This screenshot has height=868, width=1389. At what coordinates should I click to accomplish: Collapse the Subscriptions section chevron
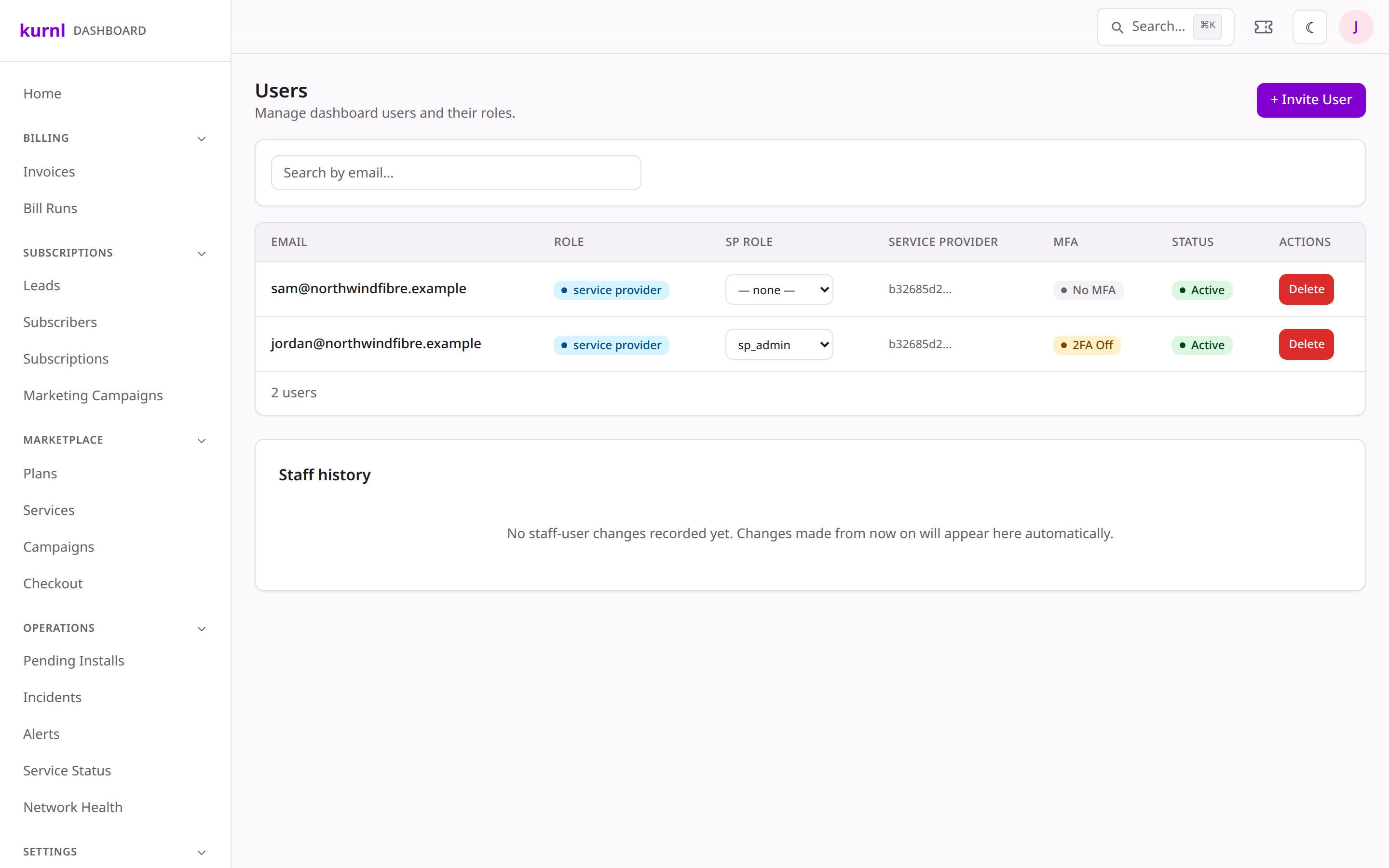202,253
